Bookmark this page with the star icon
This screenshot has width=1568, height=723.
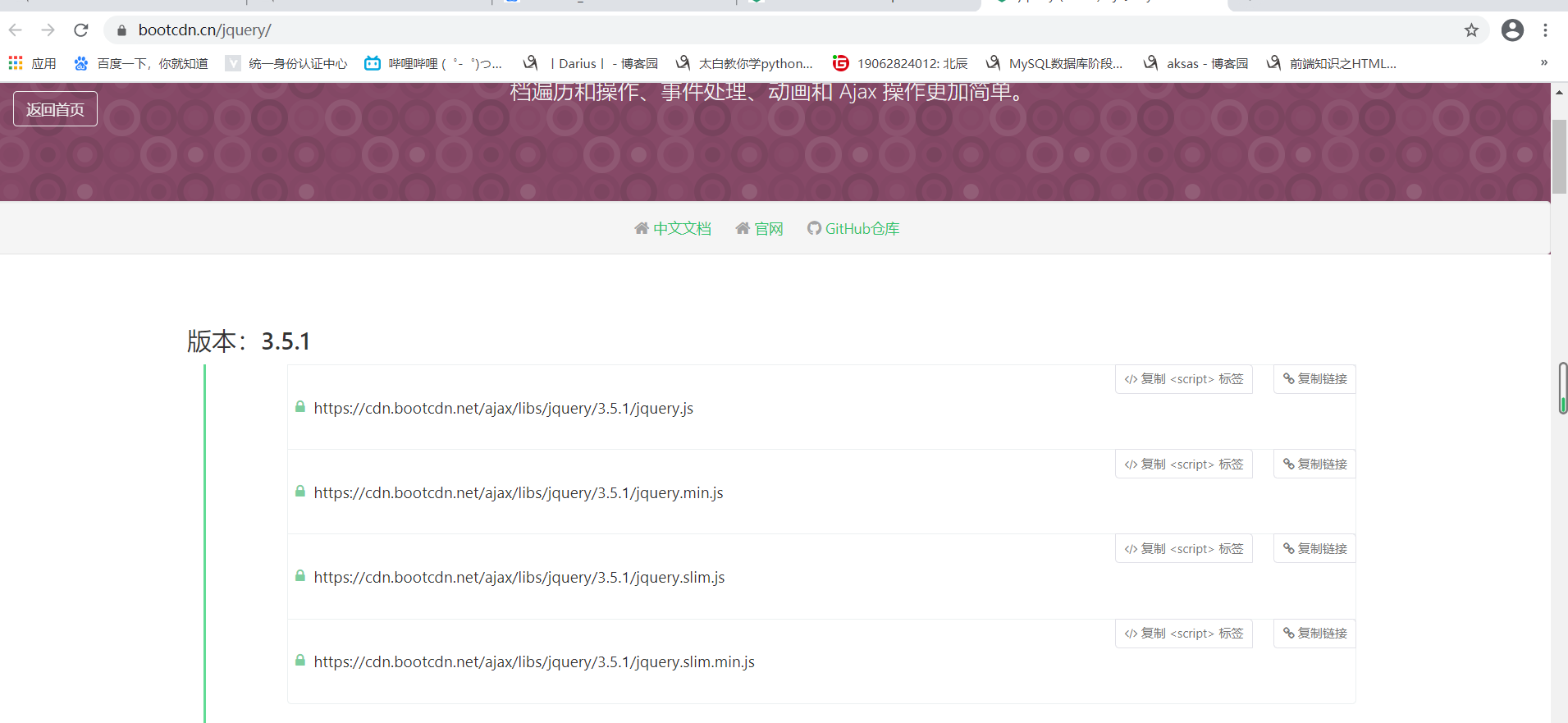click(x=1471, y=30)
